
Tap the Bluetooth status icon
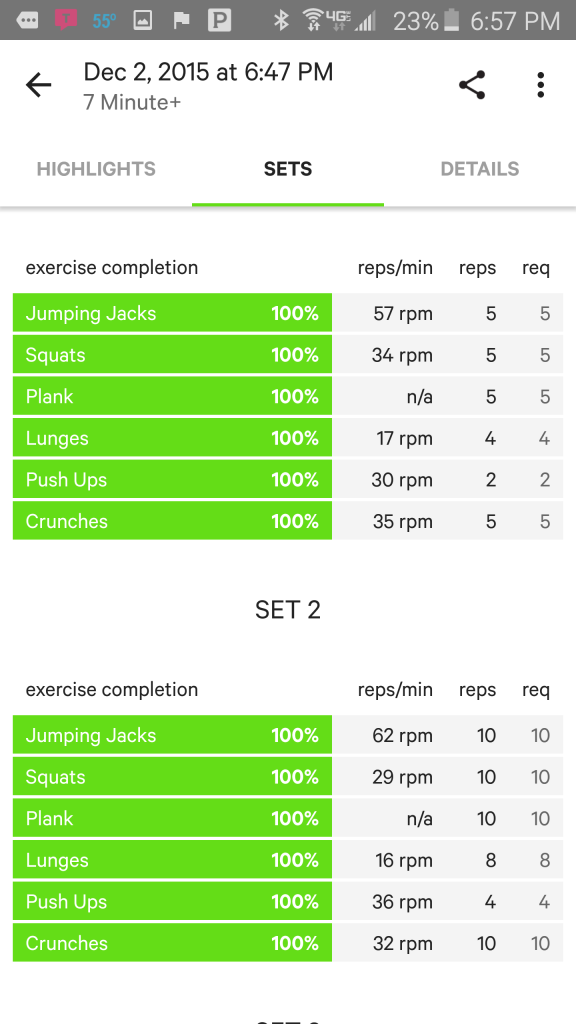[281, 20]
